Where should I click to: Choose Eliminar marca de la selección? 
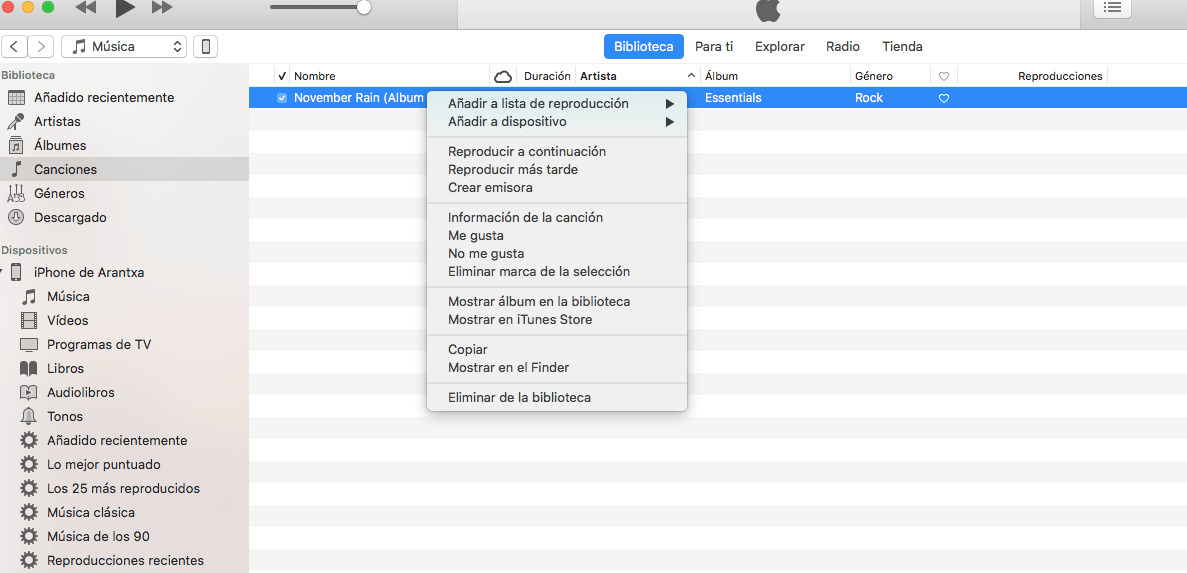[557, 271]
